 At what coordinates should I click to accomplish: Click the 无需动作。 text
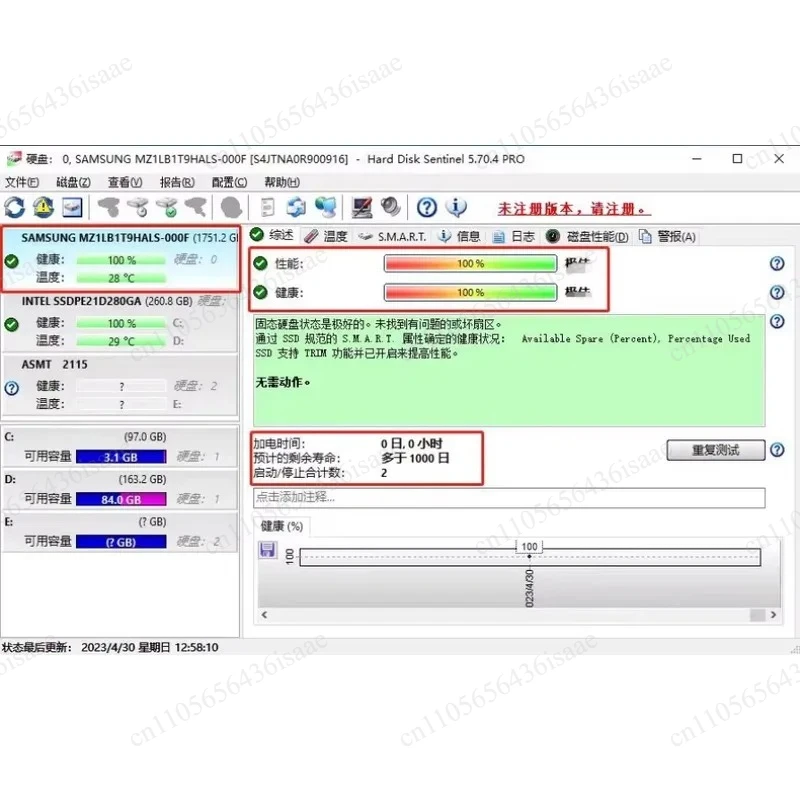click(282, 382)
